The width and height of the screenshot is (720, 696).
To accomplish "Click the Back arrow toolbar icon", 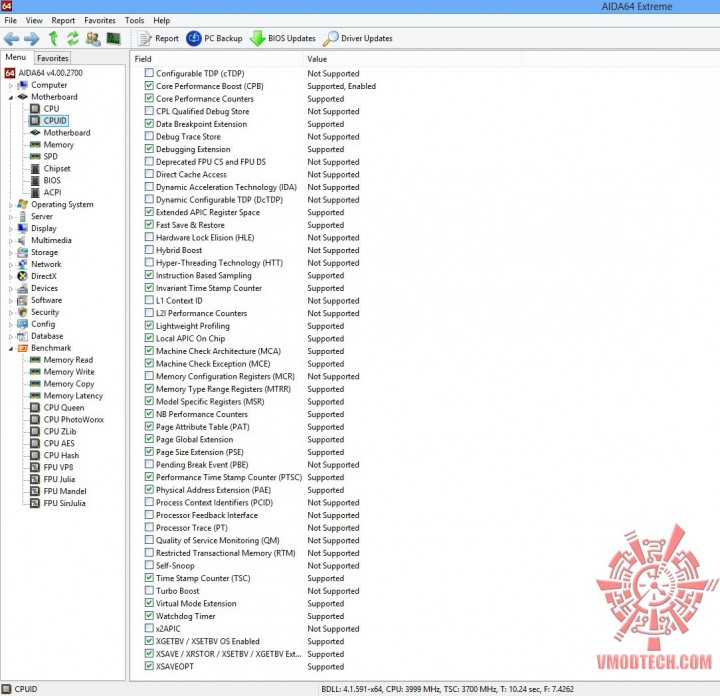I will point(11,39).
